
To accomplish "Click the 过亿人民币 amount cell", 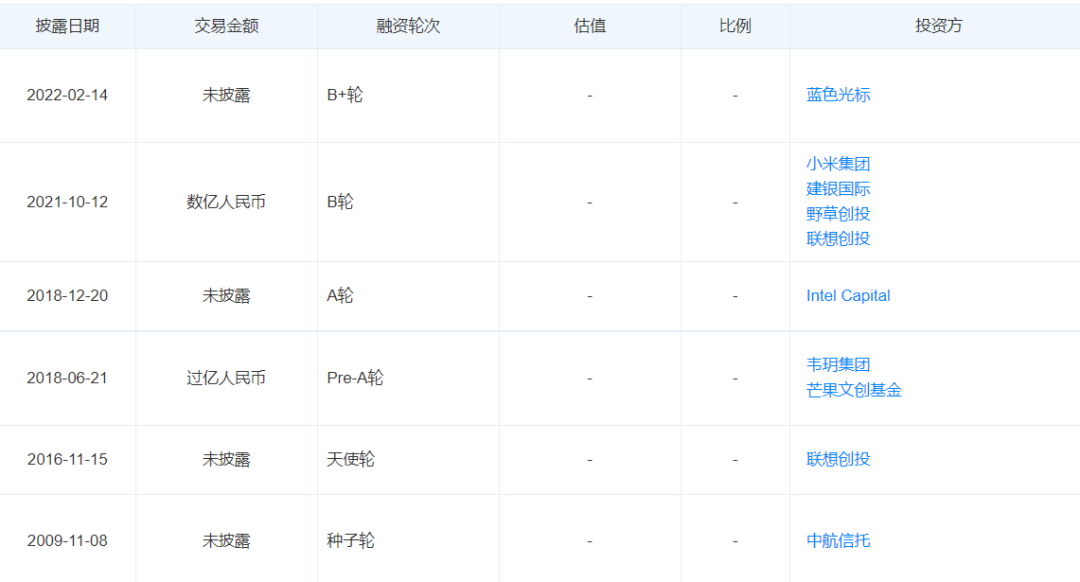I will [x=226, y=378].
